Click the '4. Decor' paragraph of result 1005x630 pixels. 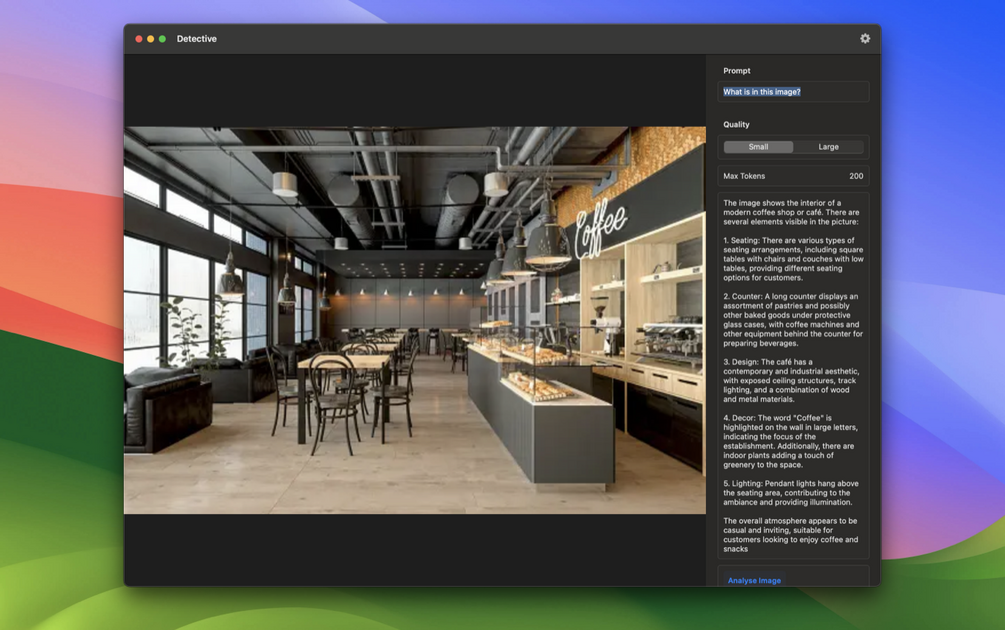(790, 441)
